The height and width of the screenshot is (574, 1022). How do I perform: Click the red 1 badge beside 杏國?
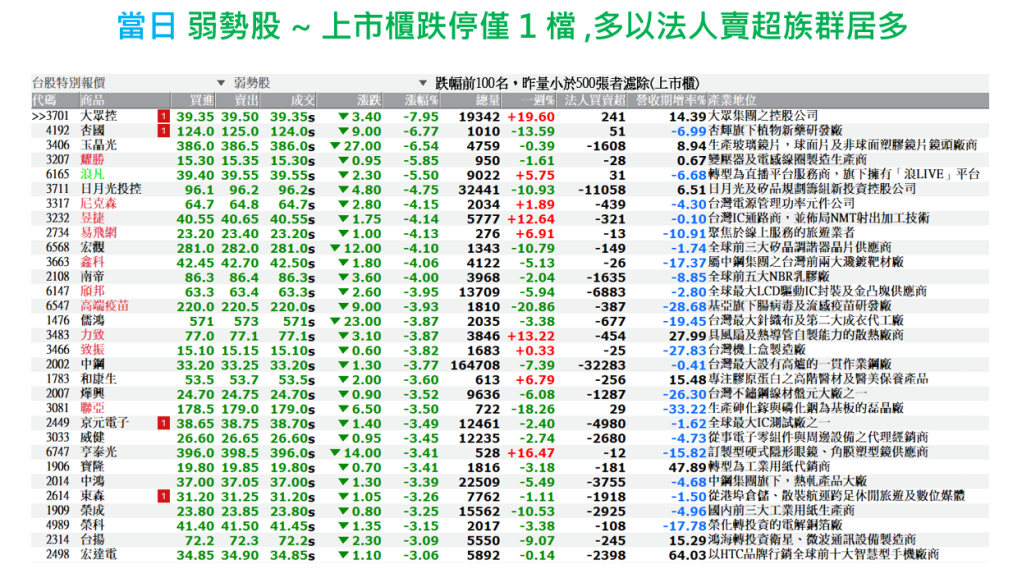(164, 131)
